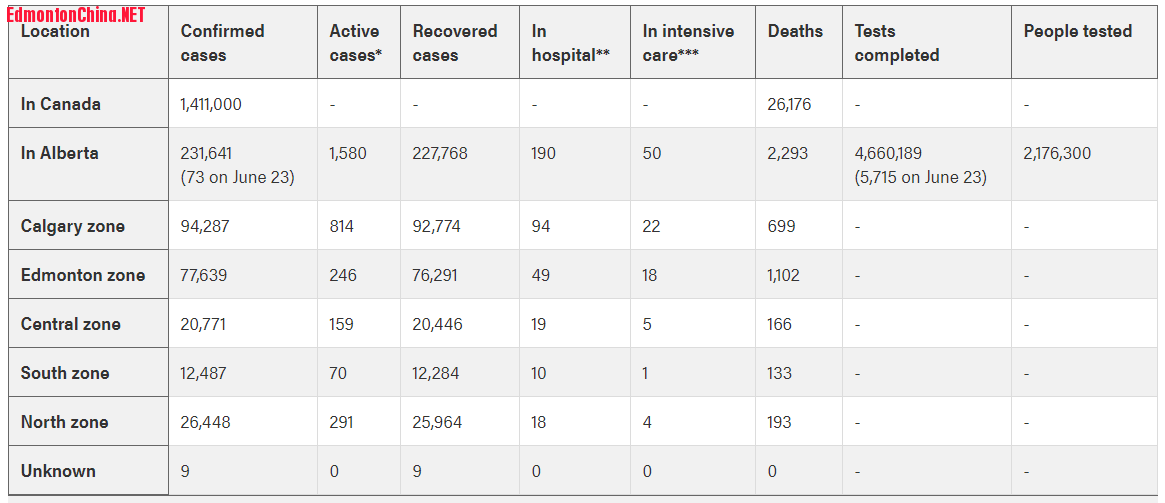This screenshot has width=1165, height=503.
Task: Click the North zone row label
Action: [x=65, y=422]
